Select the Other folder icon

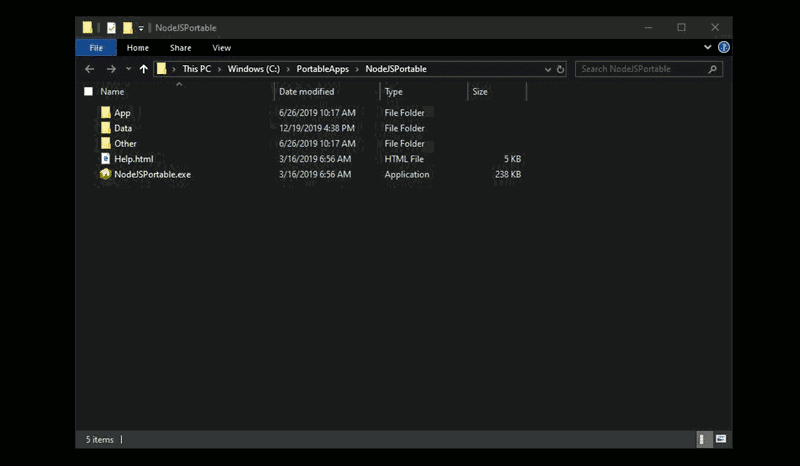point(106,143)
